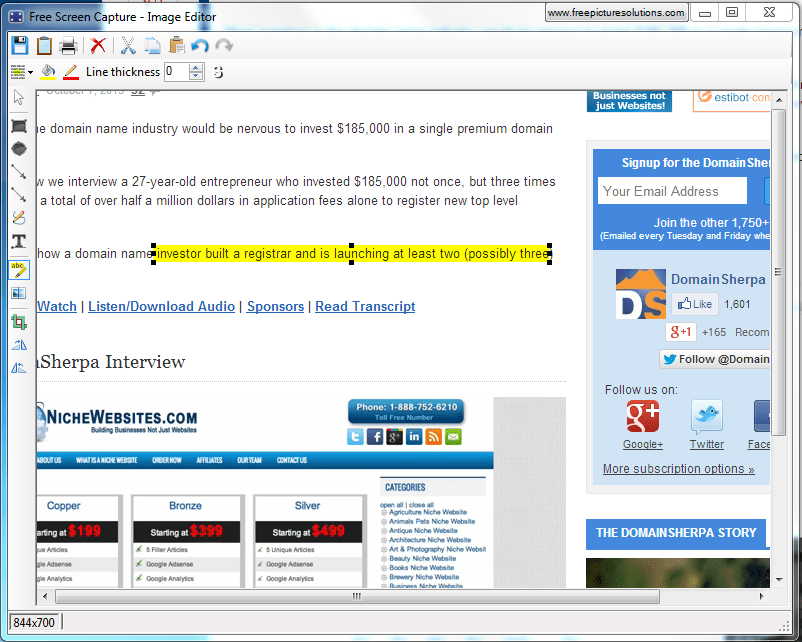Viewport: 802px width, 642px height.
Task: Delete the selected object with the red X
Action: 98,46
